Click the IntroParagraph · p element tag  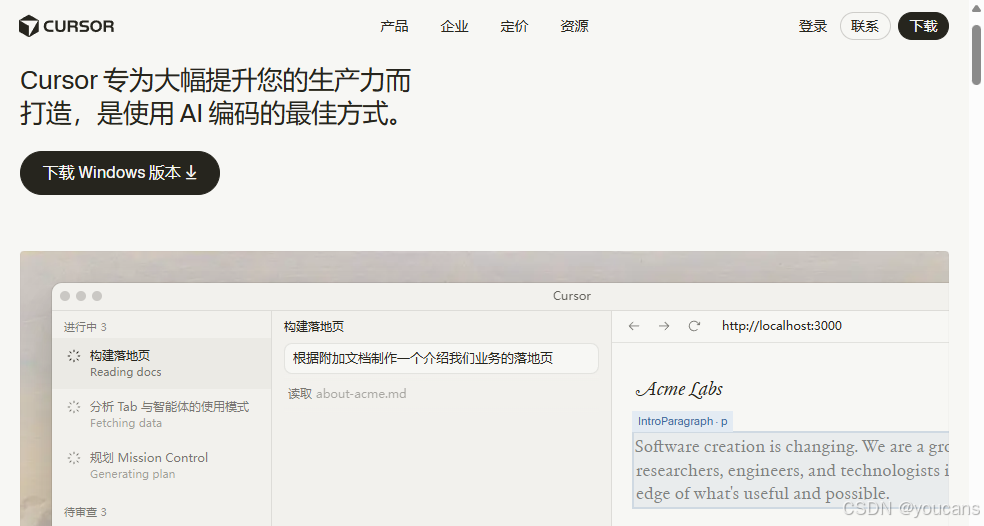pos(682,421)
